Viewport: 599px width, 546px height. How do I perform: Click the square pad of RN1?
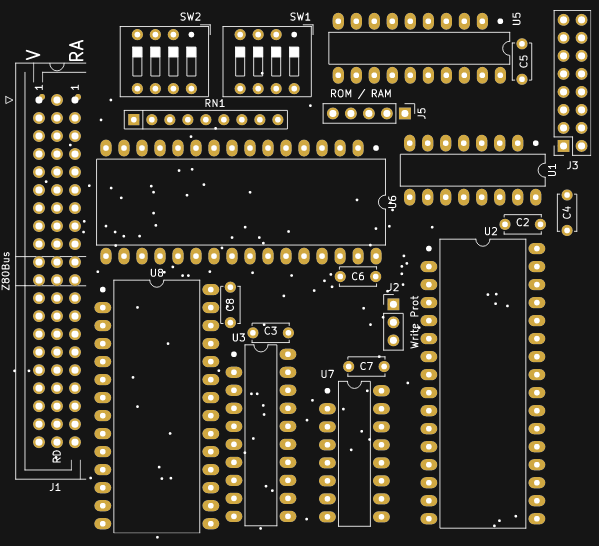[x=133, y=120]
